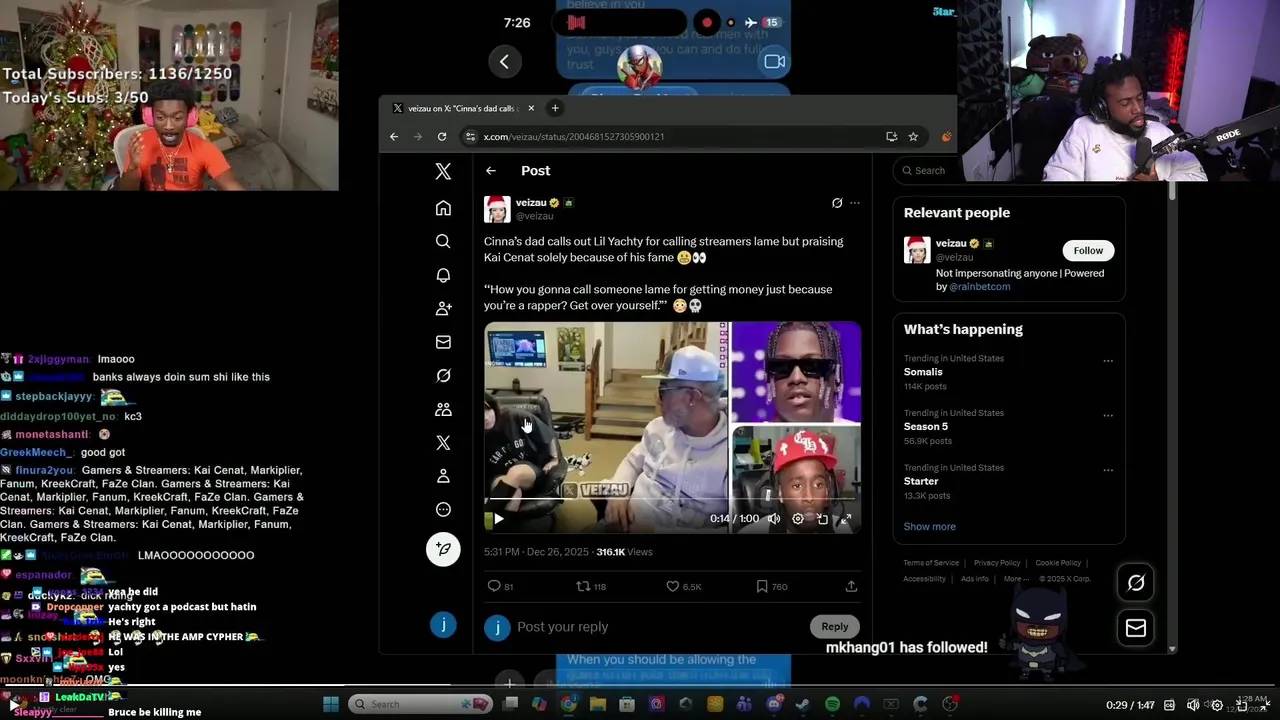This screenshot has height=720, width=1280.
Task: Click the compose post feather button
Action: tap(443, 549)
